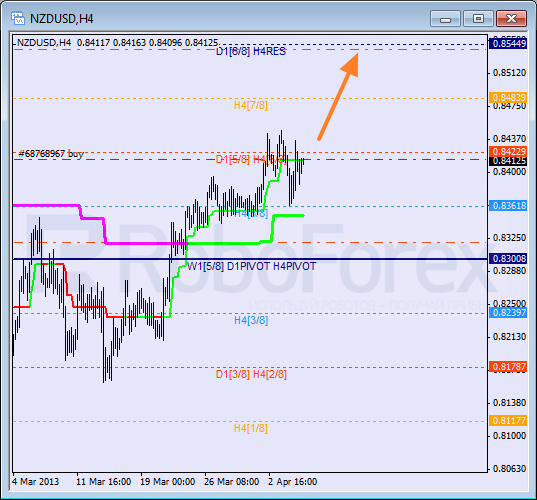Maximize the NZDUSD,H4 chart window

click(x=478, y=18)
